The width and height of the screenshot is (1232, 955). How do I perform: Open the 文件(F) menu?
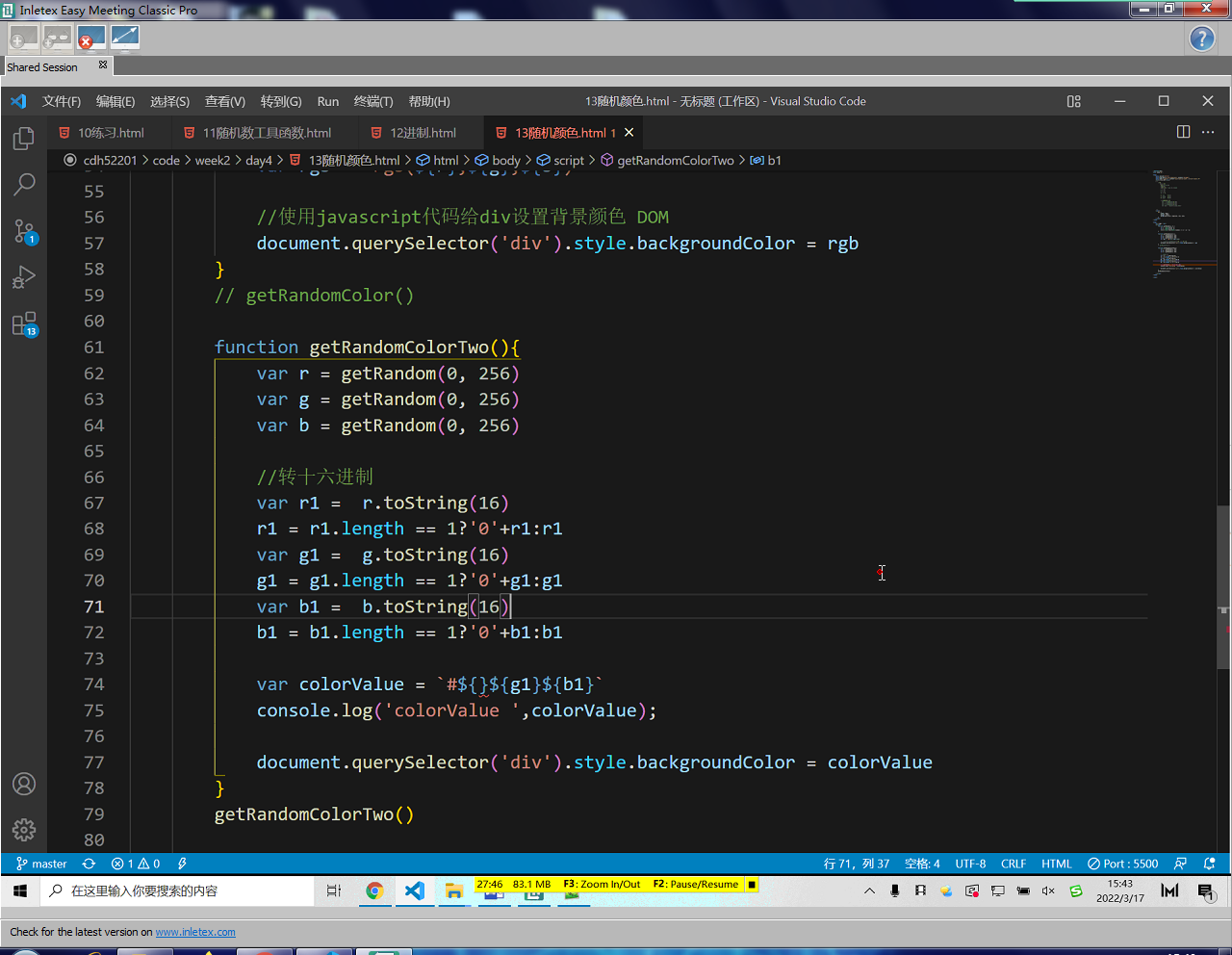pos(62,101)
